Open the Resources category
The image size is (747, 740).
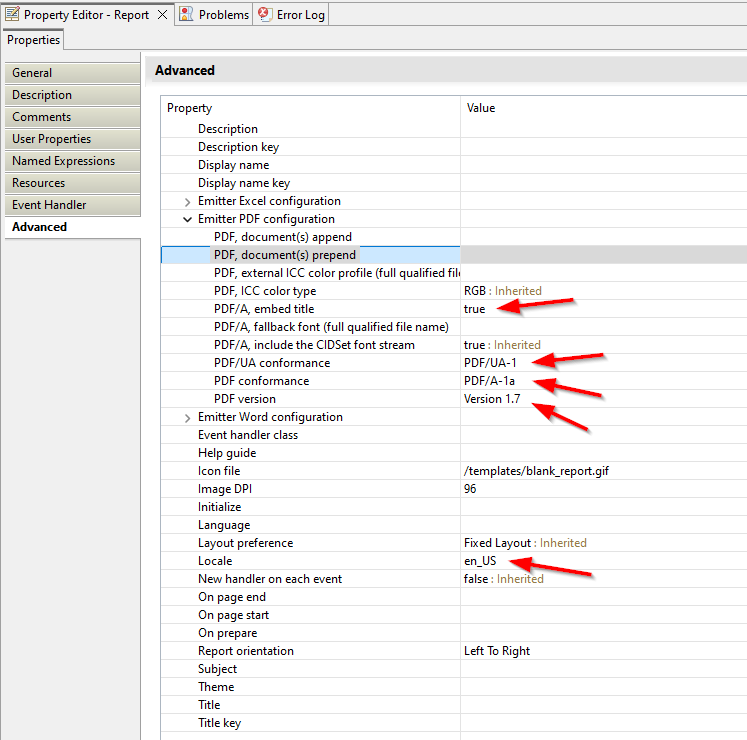click(72, 182)
